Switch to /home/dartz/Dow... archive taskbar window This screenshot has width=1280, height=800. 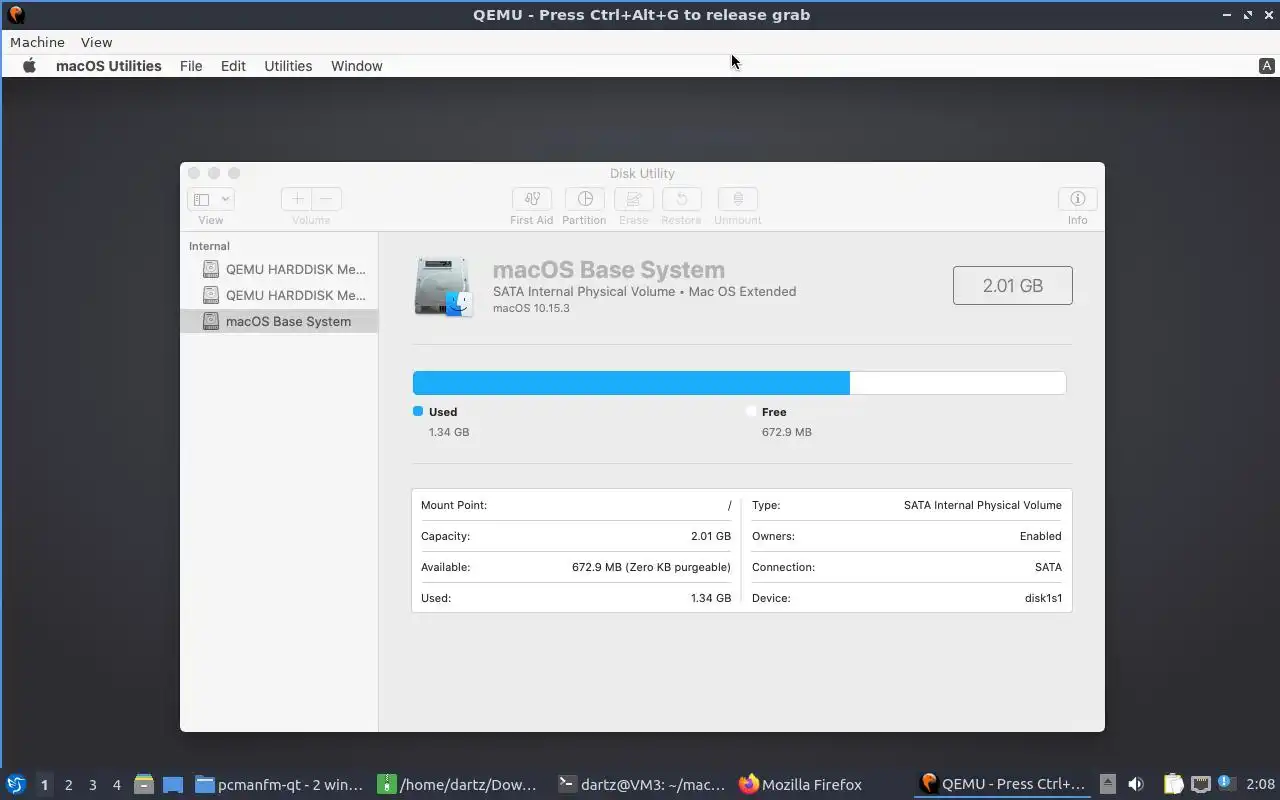pyautogui.click(x=459, y=785)
